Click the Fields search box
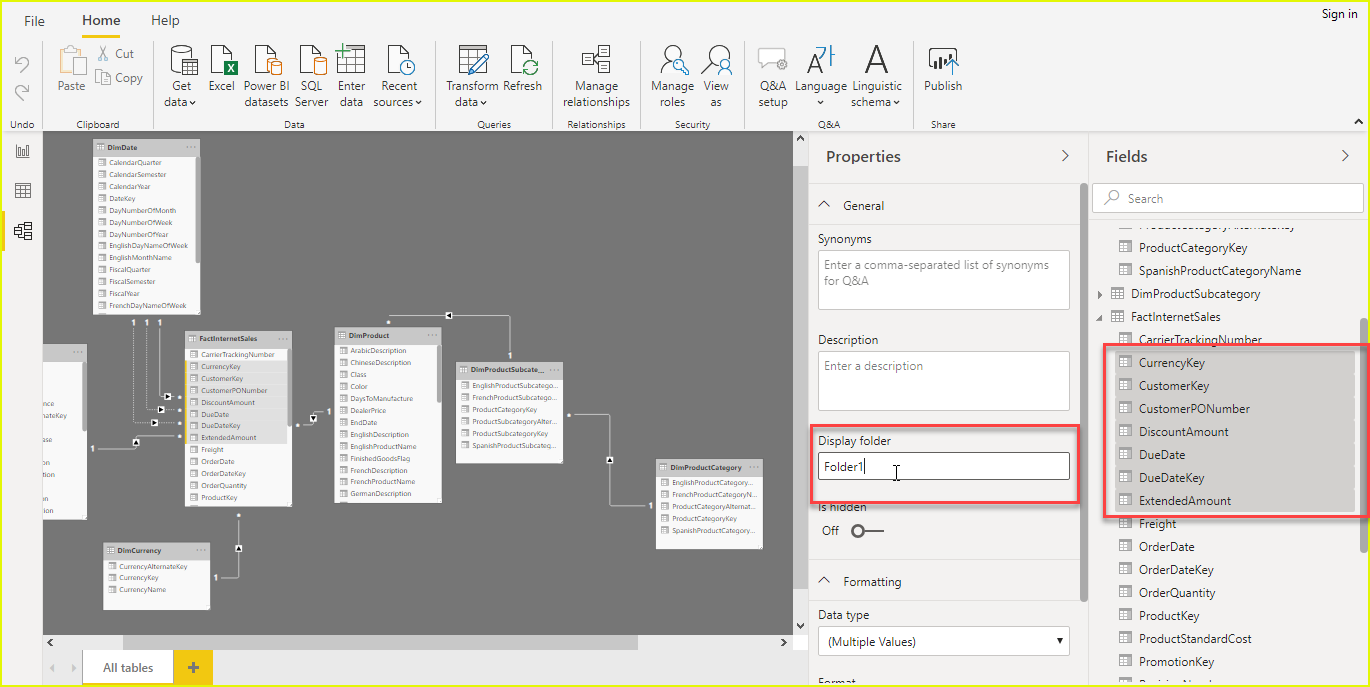This screenshot has height=687, width=1370. 1228,198
